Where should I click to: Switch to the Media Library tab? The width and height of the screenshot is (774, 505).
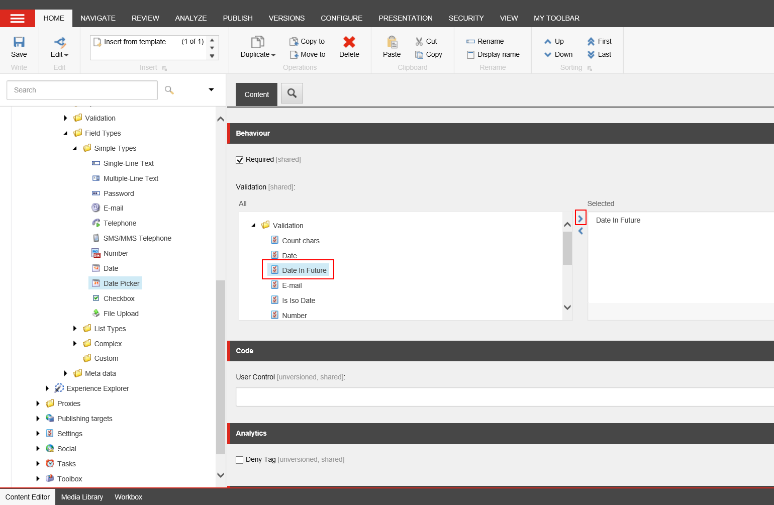82,497
